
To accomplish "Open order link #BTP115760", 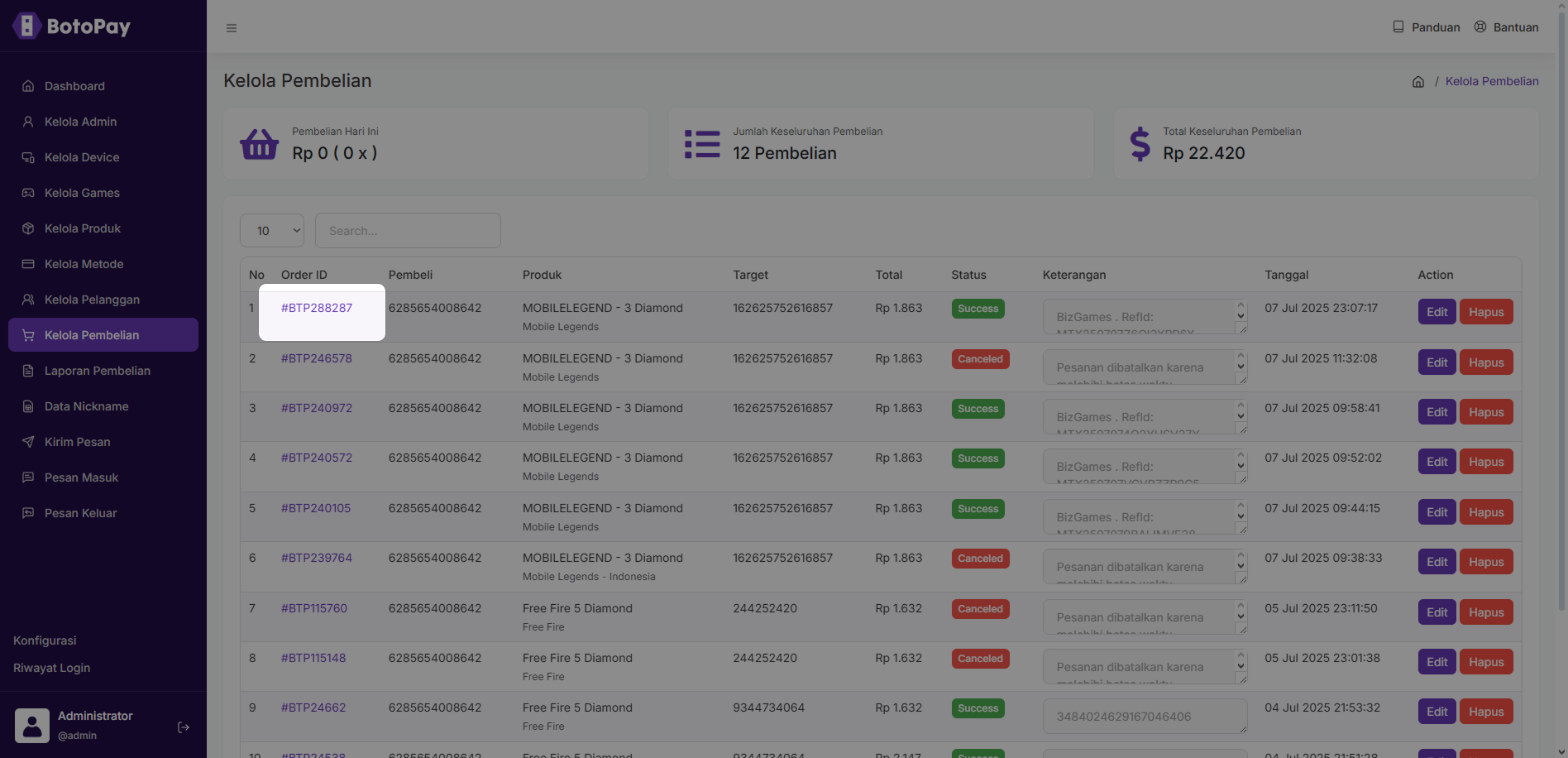I will pos(314,608).
